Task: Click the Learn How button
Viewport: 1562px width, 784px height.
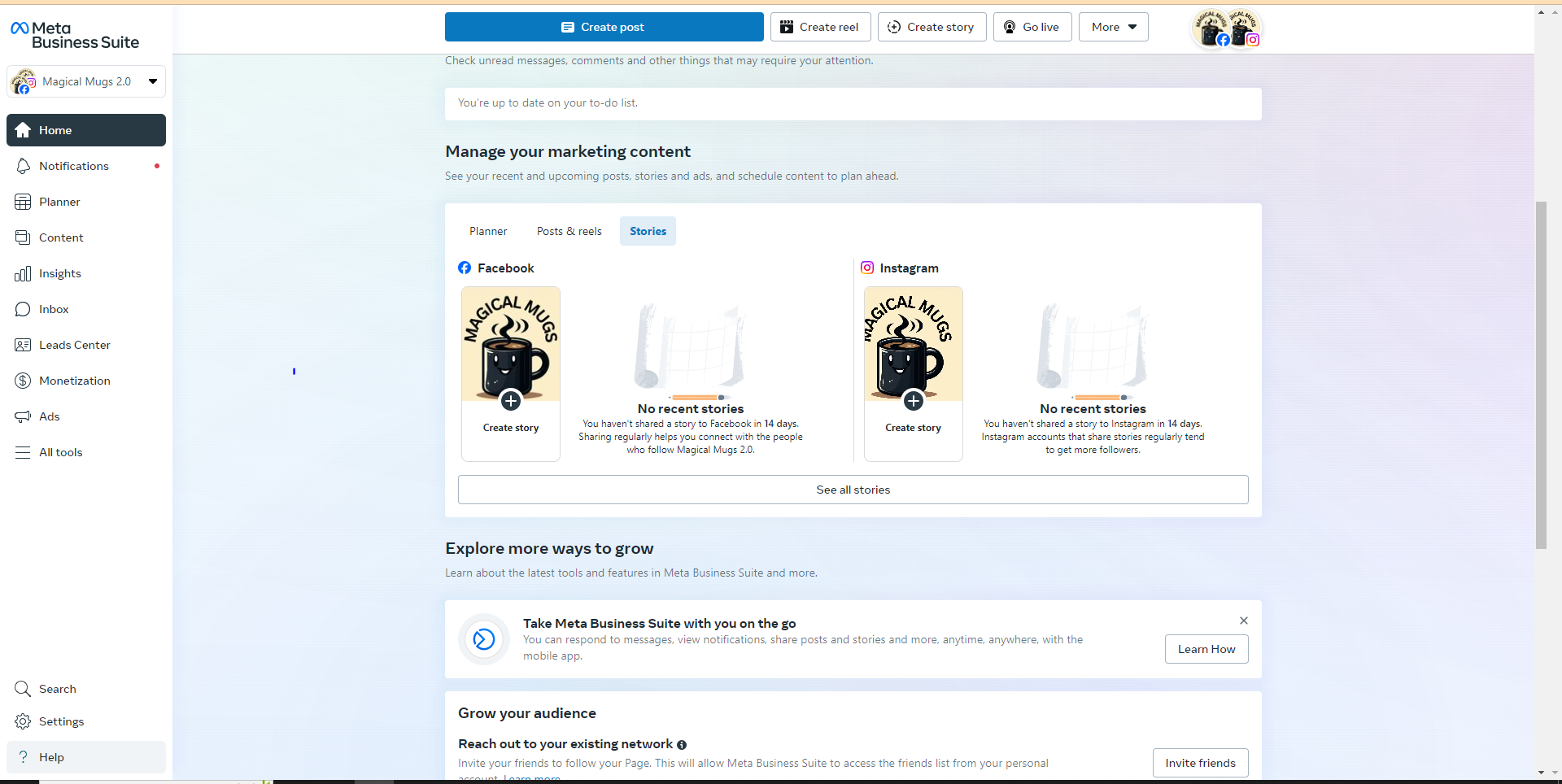Action: 1206,649
